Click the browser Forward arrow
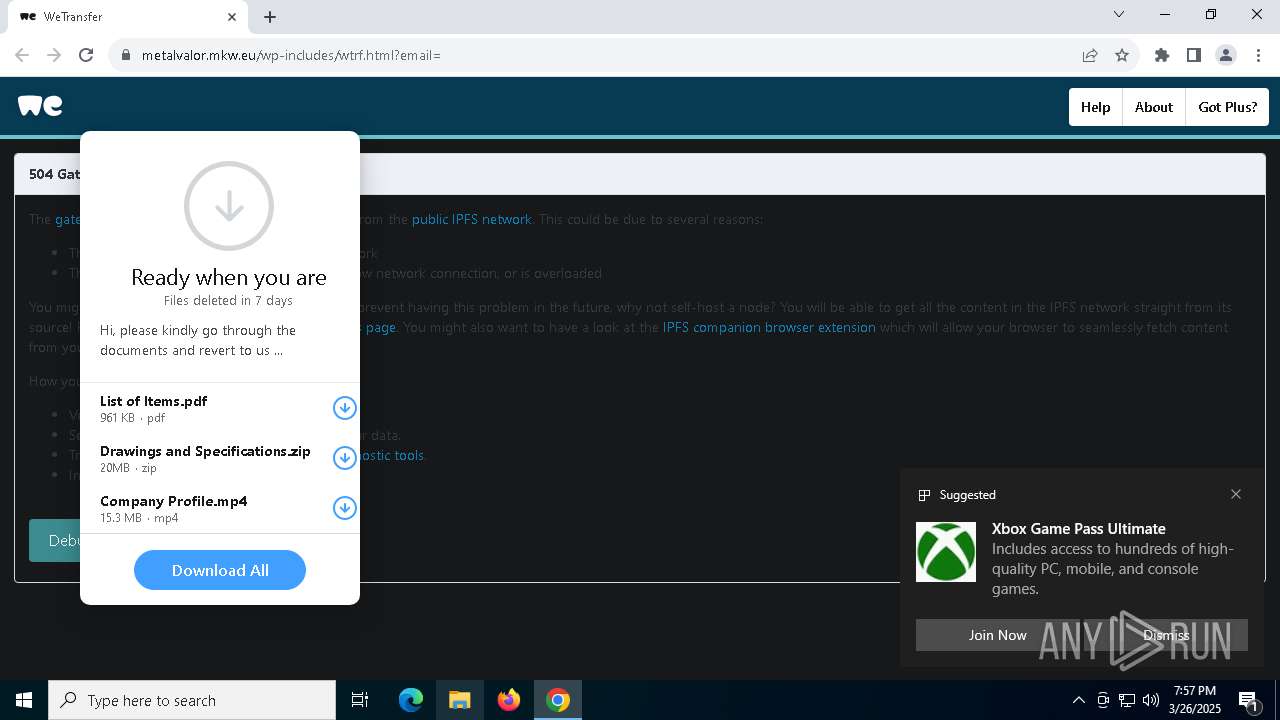1280x720 pixels. (x=54, y=55)
